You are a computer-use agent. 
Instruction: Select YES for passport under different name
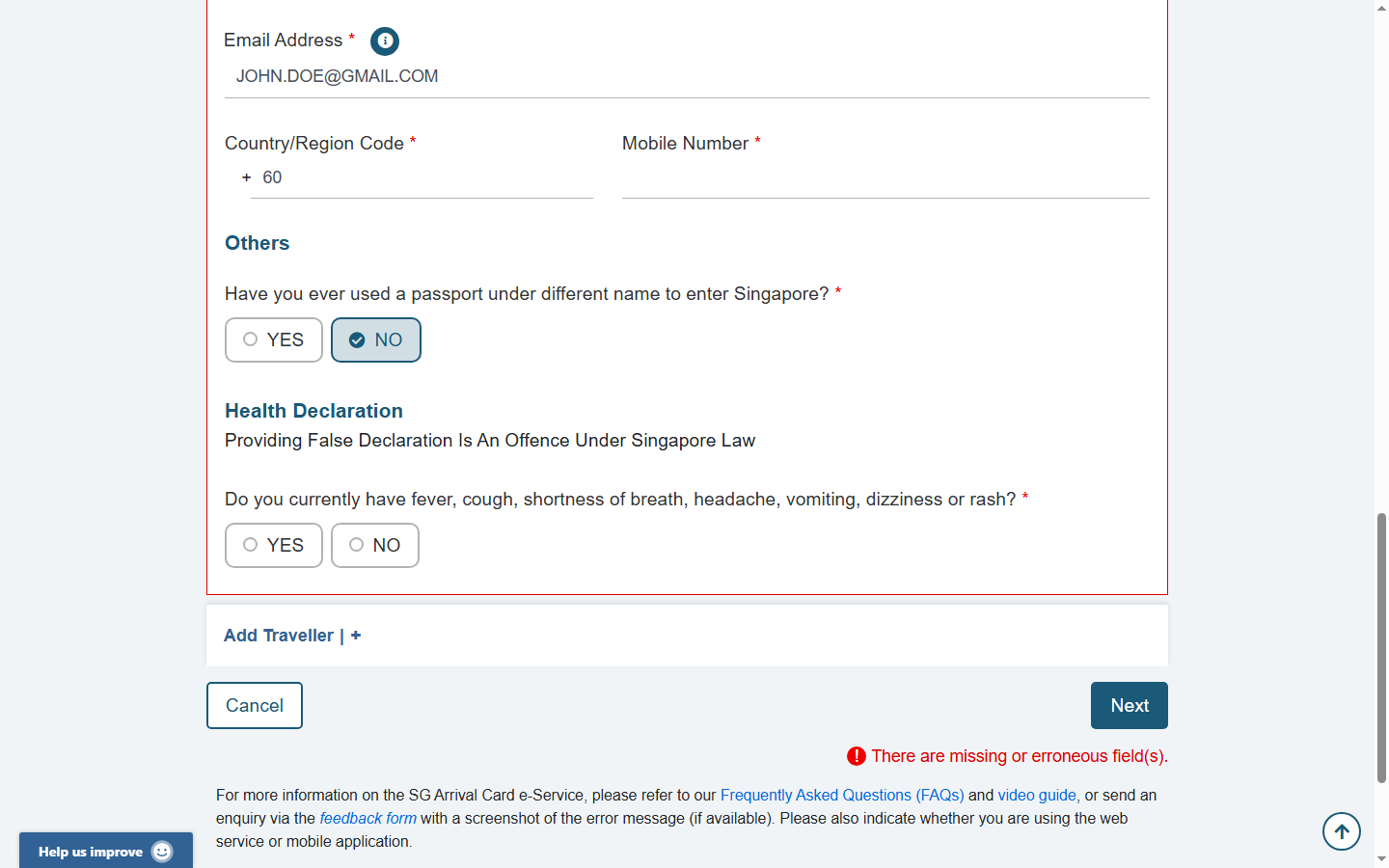pos(274,340)
